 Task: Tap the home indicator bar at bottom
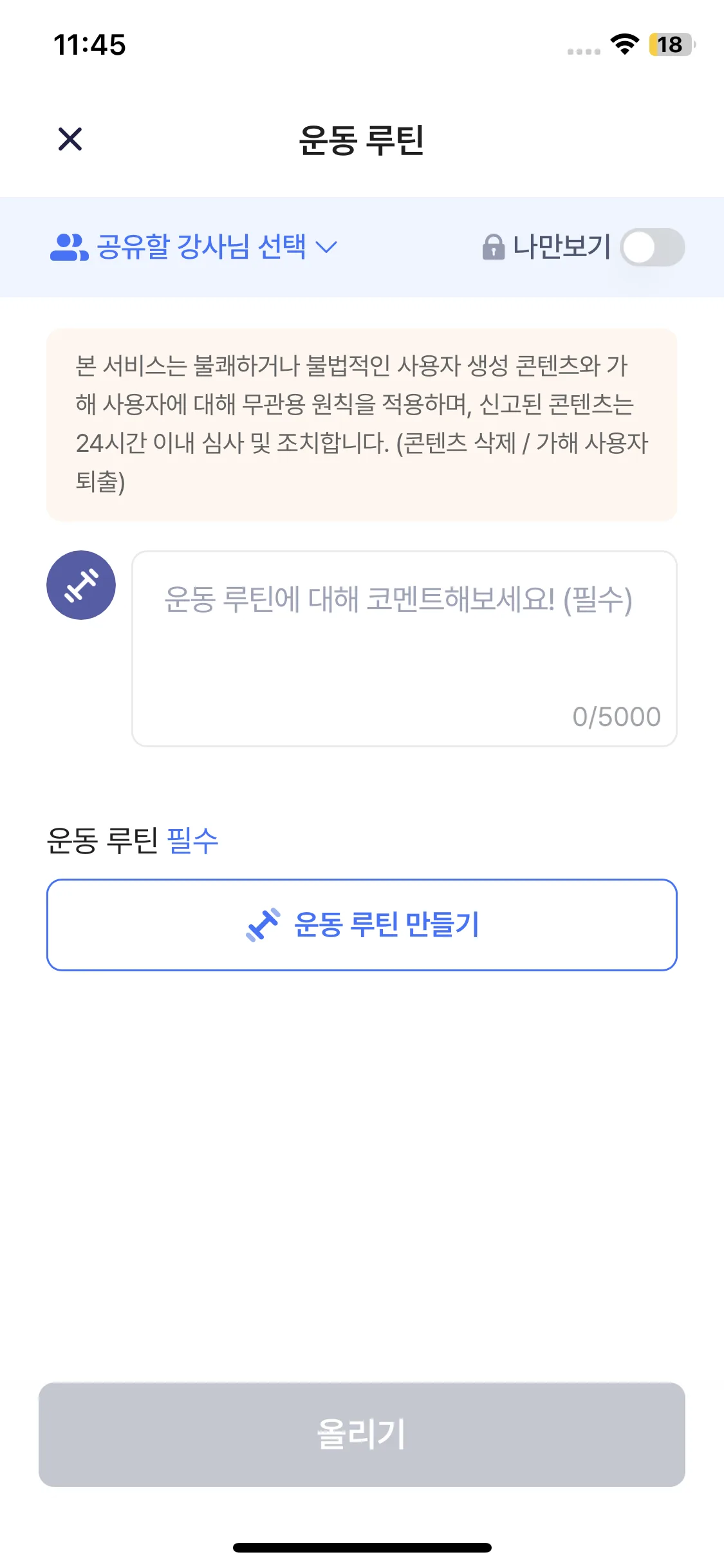coord(362,1547)
